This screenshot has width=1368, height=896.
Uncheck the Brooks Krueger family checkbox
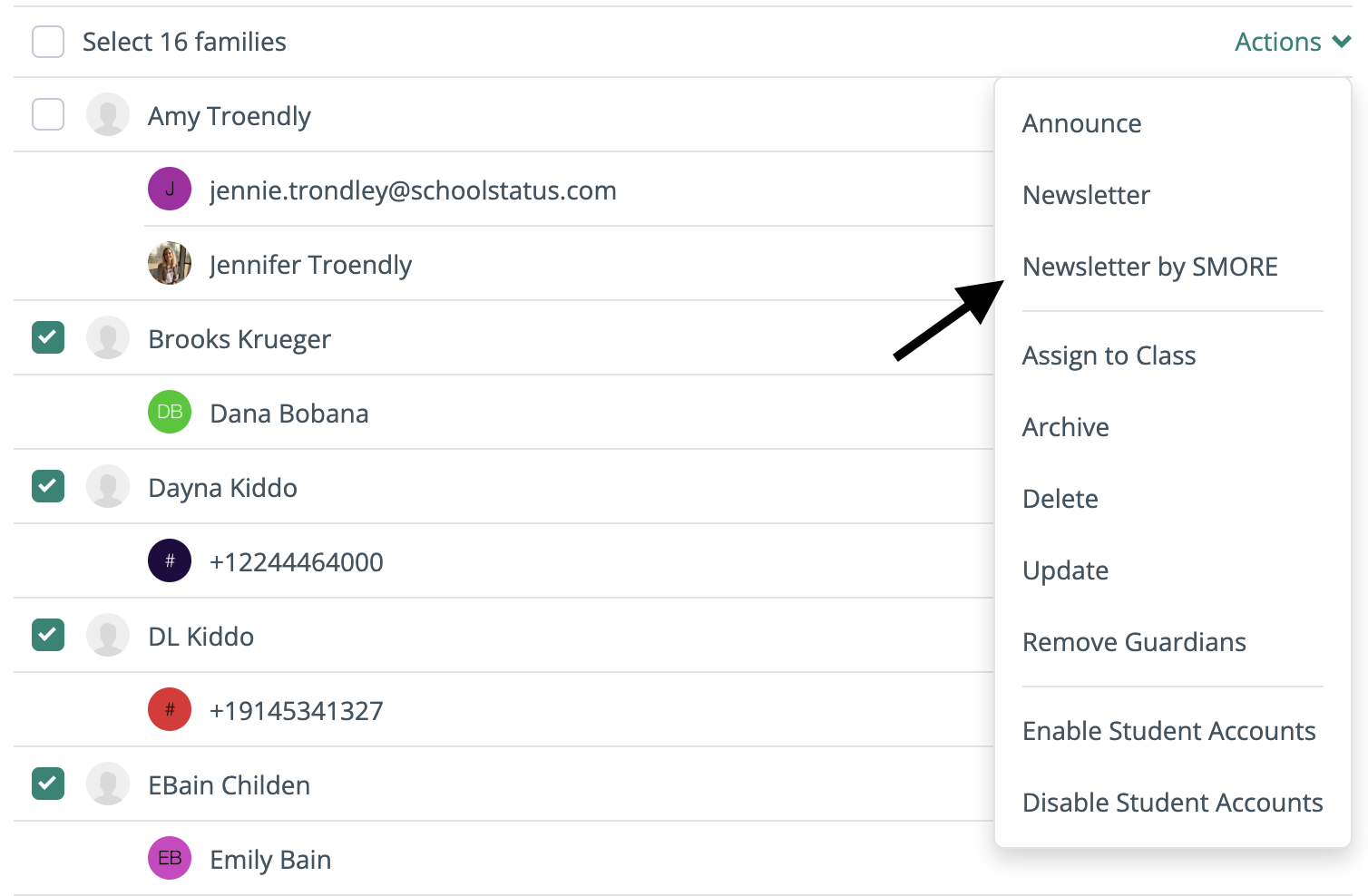[x=48, y=337]
